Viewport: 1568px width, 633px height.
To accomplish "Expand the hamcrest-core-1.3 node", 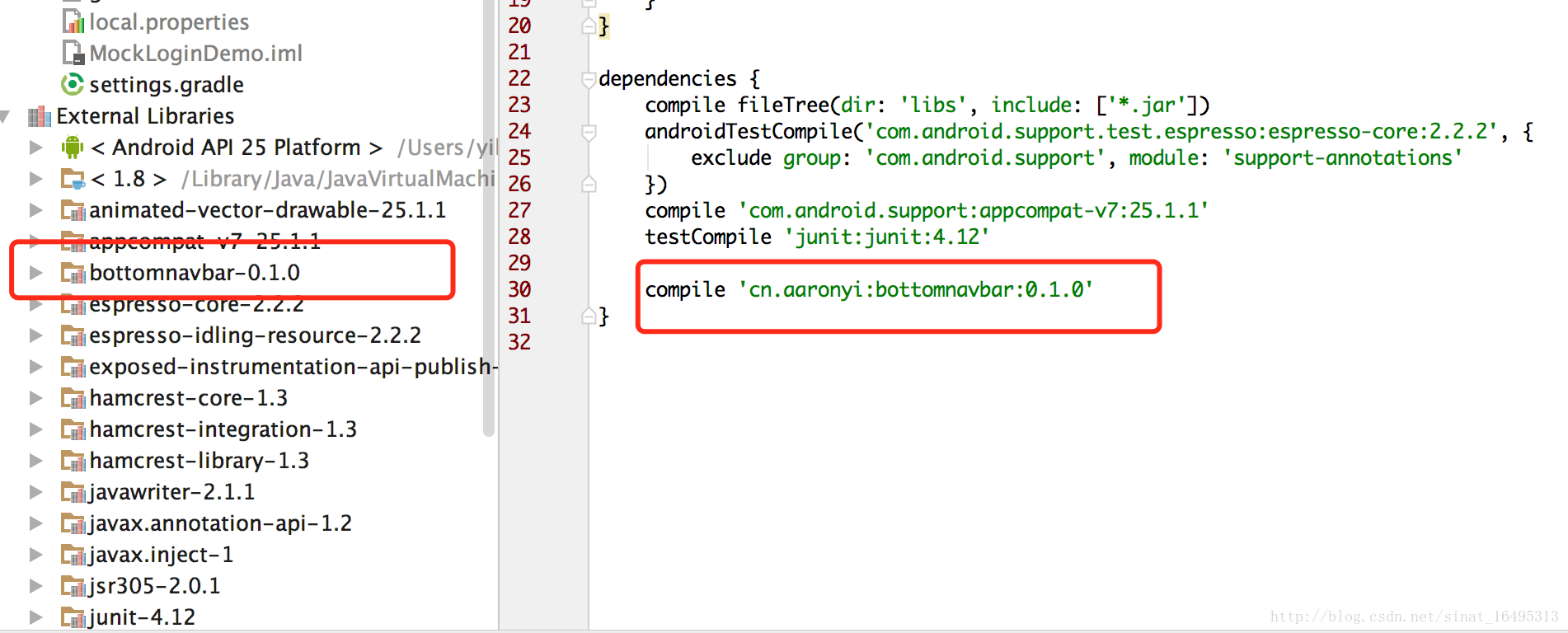I will pos(36,398).
